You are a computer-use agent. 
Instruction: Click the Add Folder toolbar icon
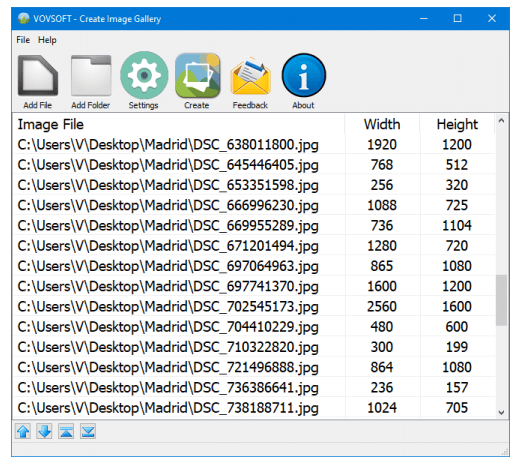click(x=91, y=76)
